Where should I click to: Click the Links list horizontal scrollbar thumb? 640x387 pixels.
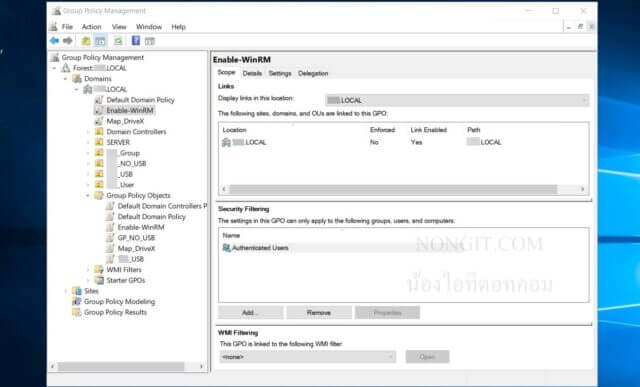pos(393,189)
